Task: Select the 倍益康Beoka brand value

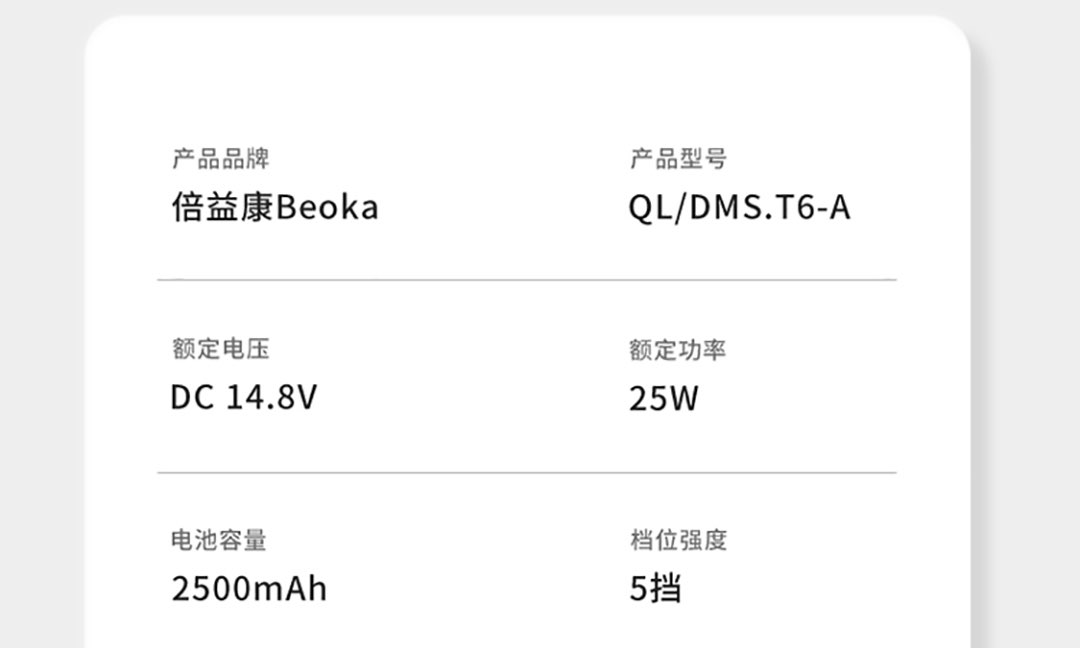Action: (275, 207)
